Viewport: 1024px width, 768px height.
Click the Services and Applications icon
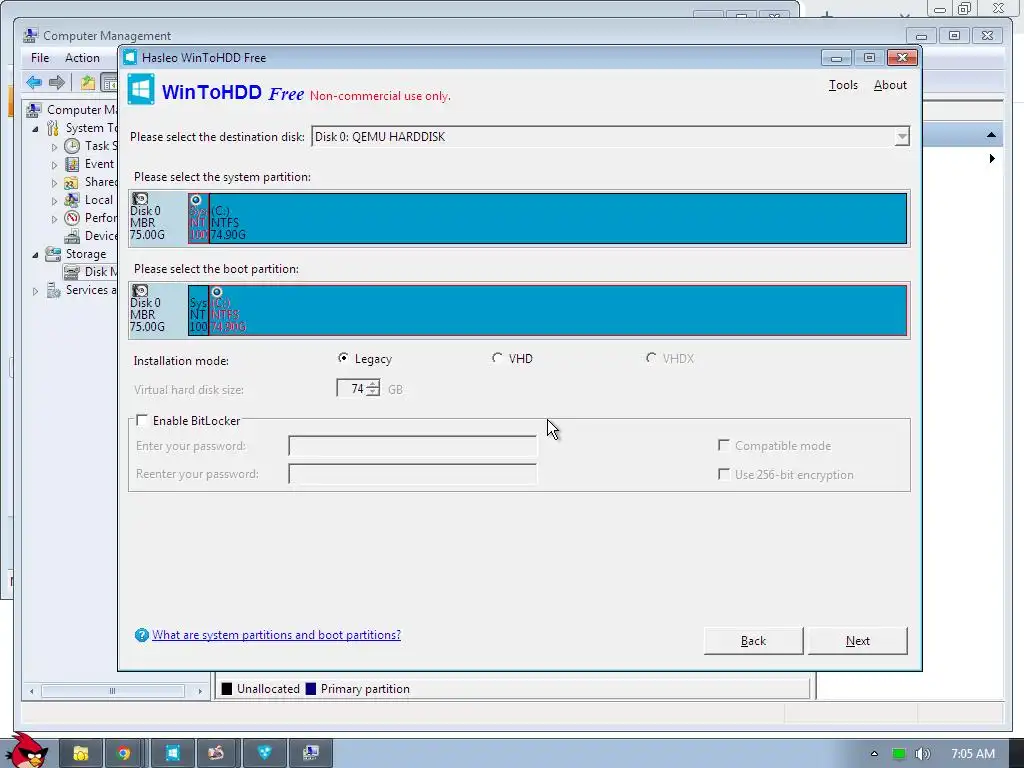pos(54,290)
